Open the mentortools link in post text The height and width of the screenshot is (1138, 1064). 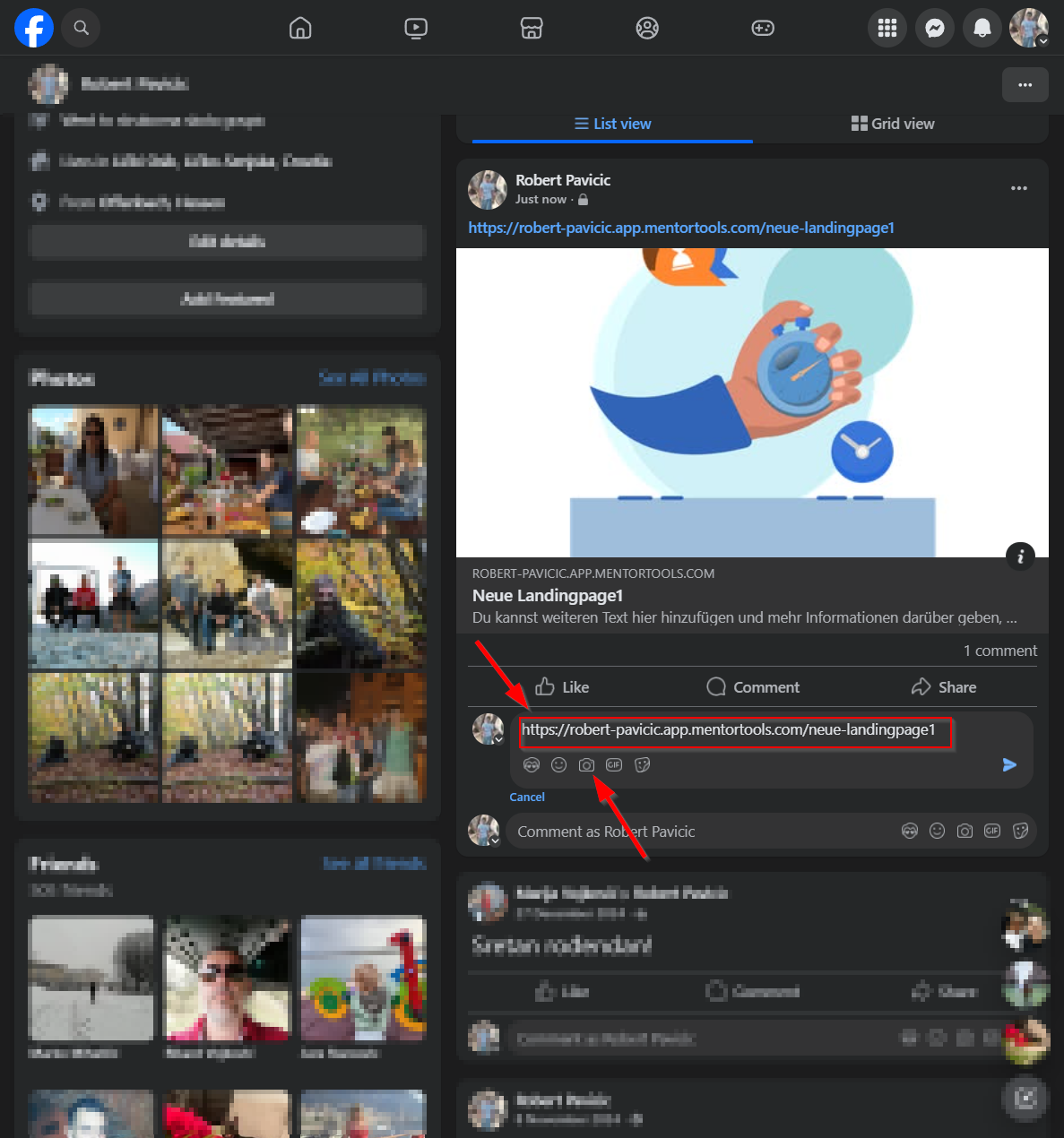point(681,228)
